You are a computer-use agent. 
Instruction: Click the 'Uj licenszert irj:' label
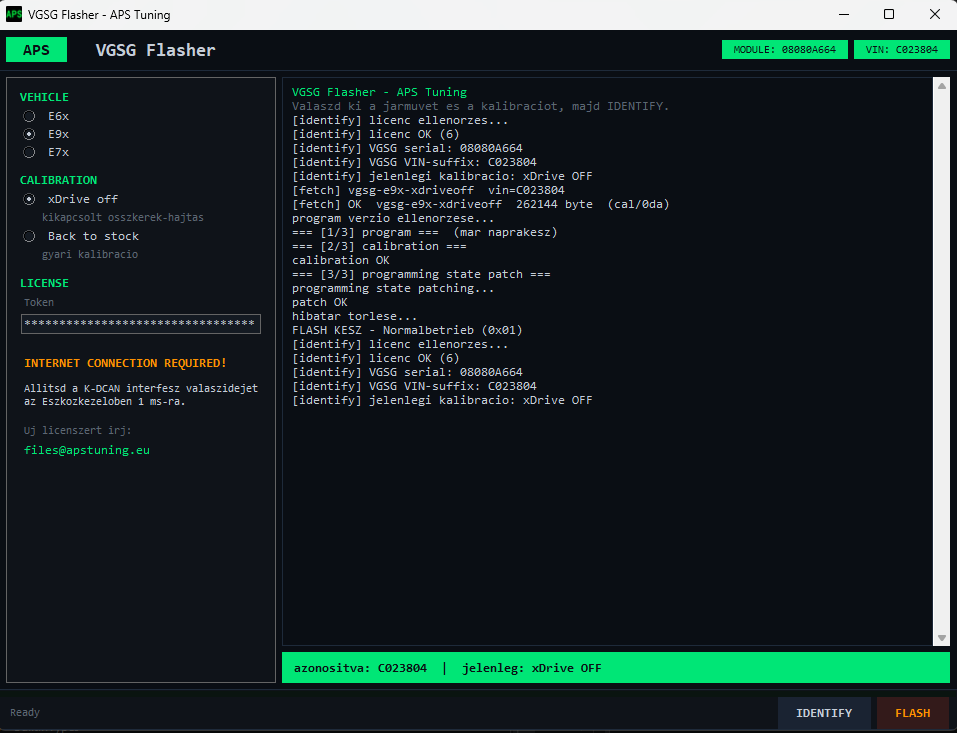point(78,430)
